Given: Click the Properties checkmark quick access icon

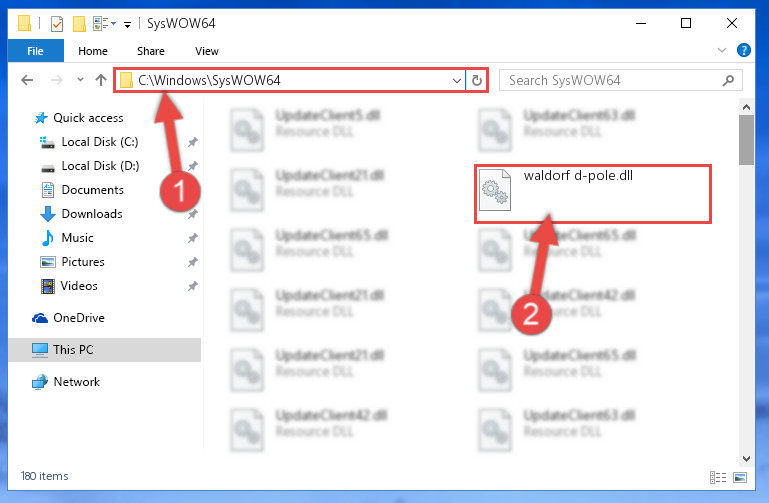Looking at the screenshot, I should click(x=57, y=24).
